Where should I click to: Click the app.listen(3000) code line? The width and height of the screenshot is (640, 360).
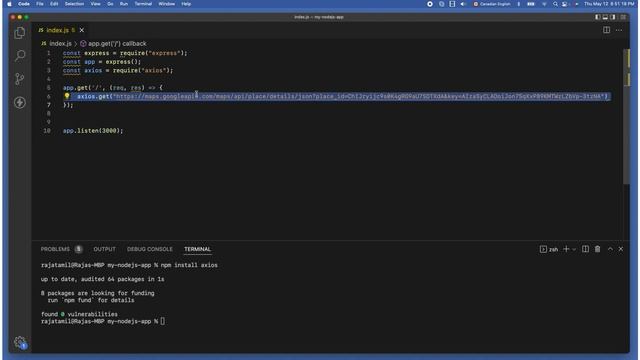[93, 131]
